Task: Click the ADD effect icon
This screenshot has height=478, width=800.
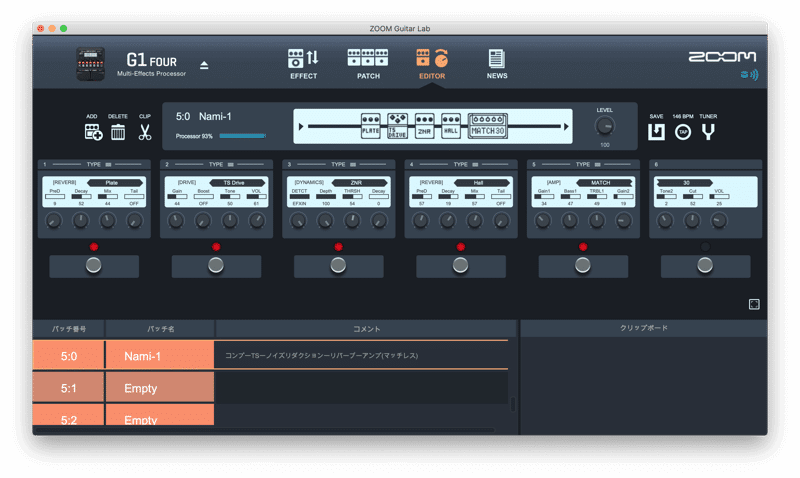Action: pyautogui.click(x=93, y=132)
